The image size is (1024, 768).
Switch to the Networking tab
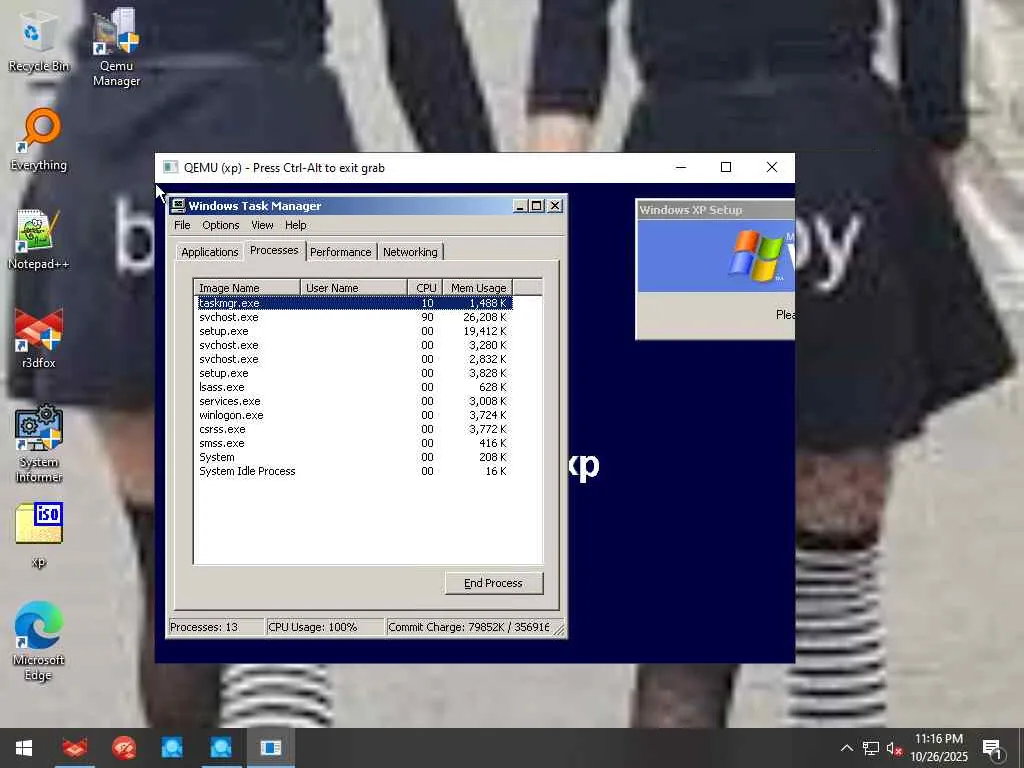click(x=410, y=252)
